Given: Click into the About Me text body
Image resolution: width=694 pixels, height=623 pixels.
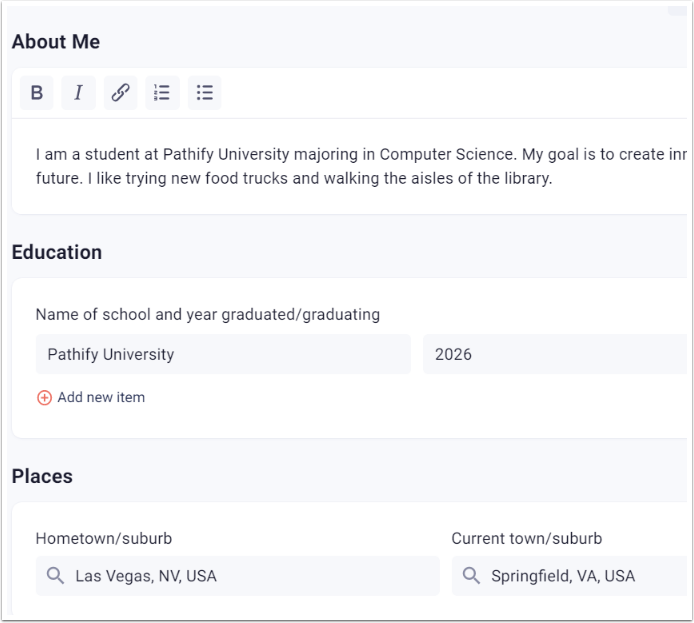Looking at the screenshot, I should pyautogui.click(x=350, y=166).
